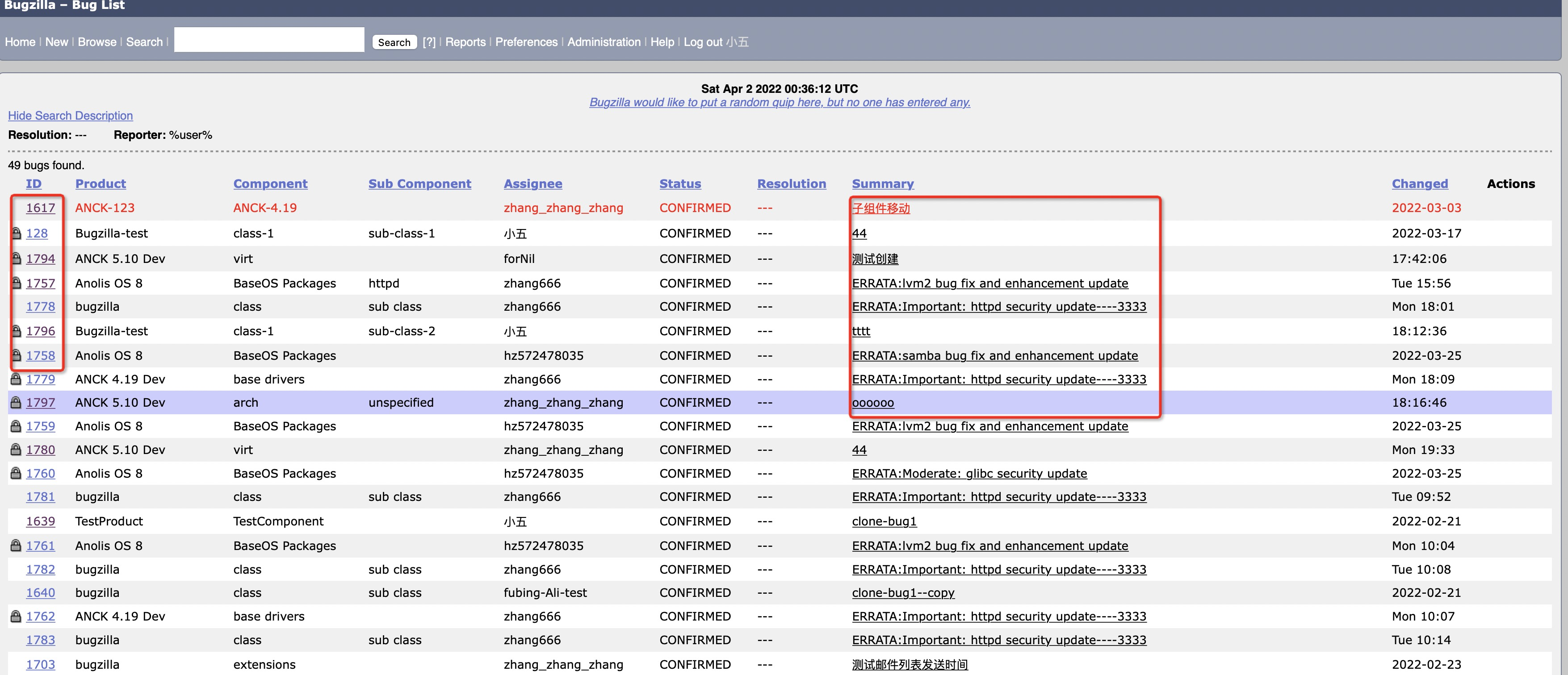Open bug ID 1640

tap(40, 592)
